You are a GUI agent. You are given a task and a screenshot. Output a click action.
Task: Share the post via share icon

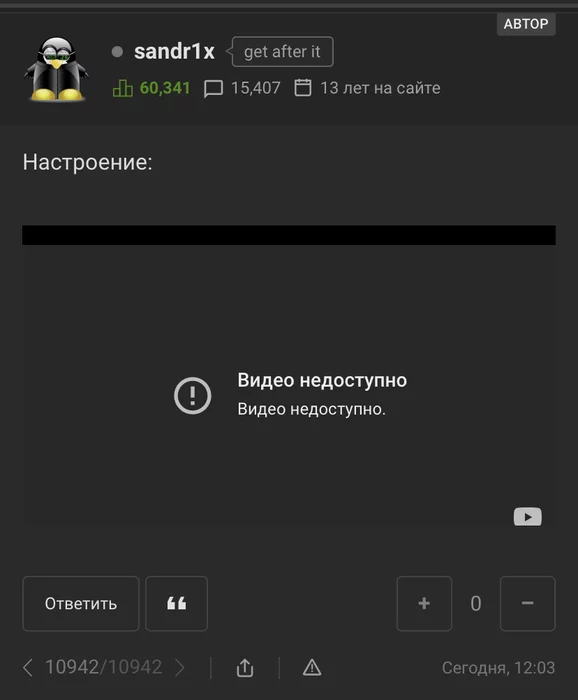(x=245, y=668)
